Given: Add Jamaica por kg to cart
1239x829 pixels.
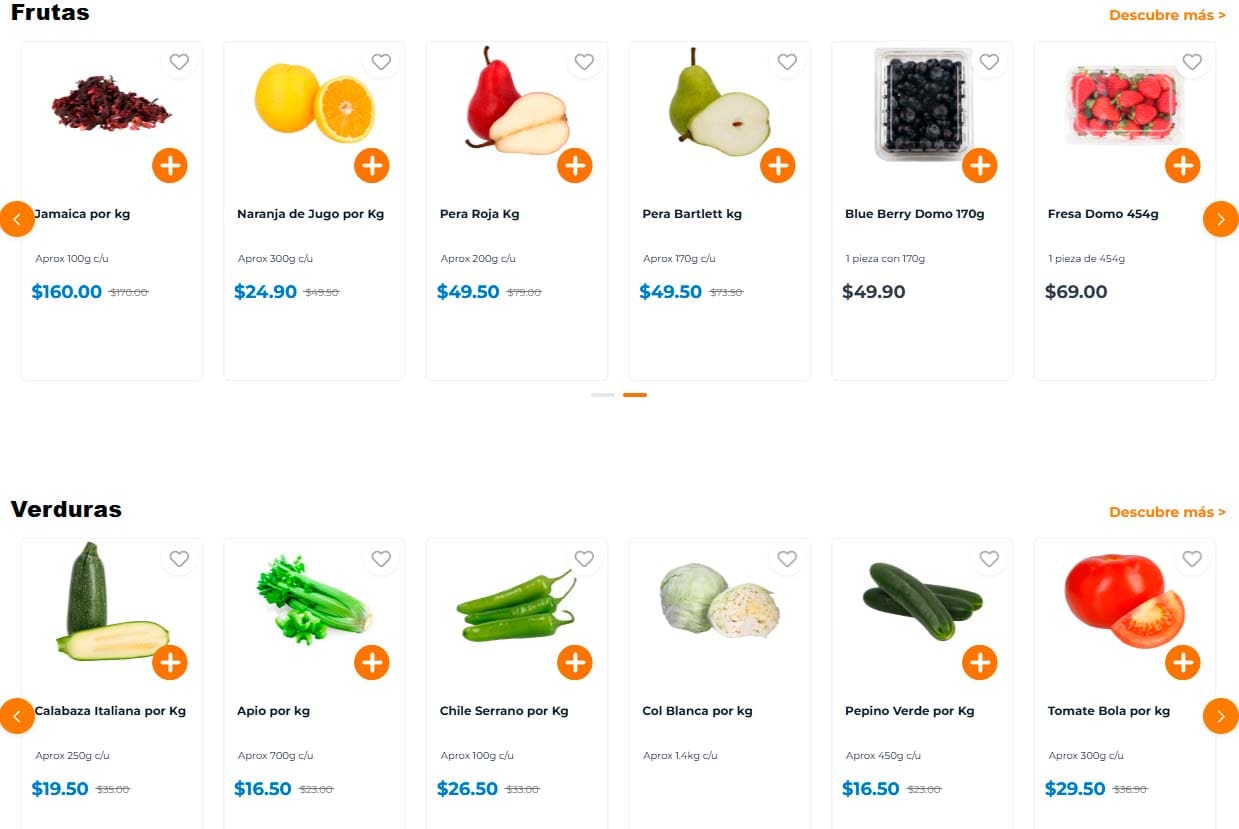Looking at the screenshot, I should pyautogui.click(x=170, y=165).
